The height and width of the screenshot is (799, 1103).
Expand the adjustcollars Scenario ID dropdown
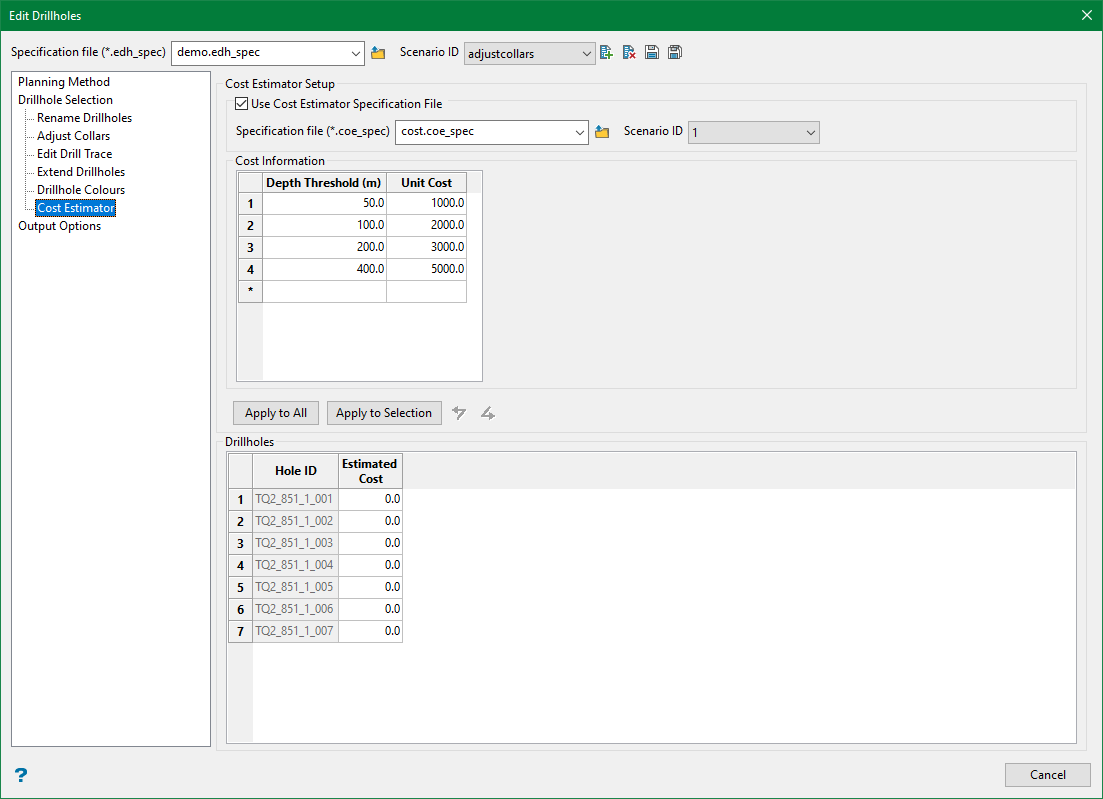click(x=587, y=53)
